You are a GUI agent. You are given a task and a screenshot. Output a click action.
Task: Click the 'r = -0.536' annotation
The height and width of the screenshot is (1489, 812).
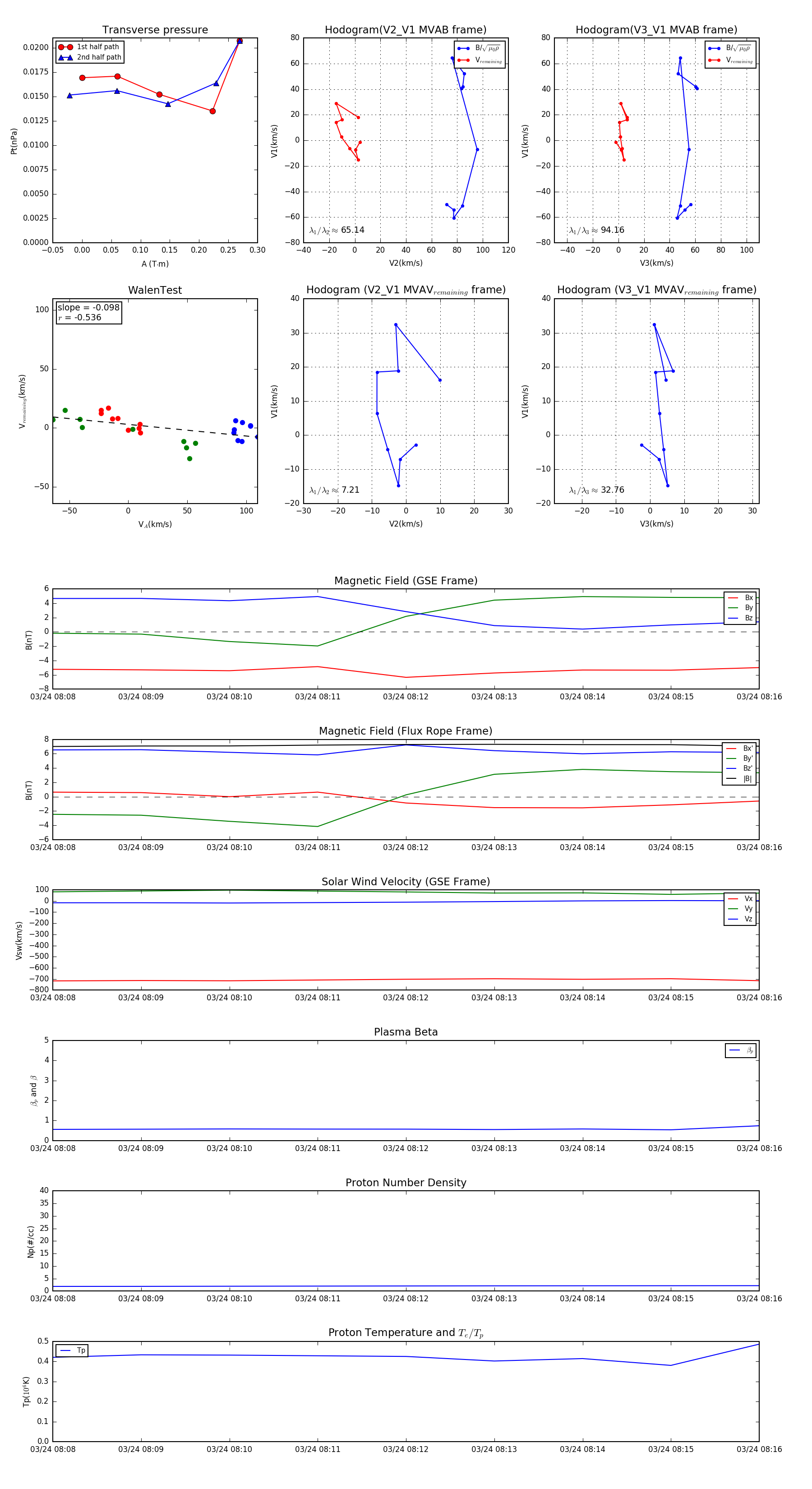pos(80,317)
